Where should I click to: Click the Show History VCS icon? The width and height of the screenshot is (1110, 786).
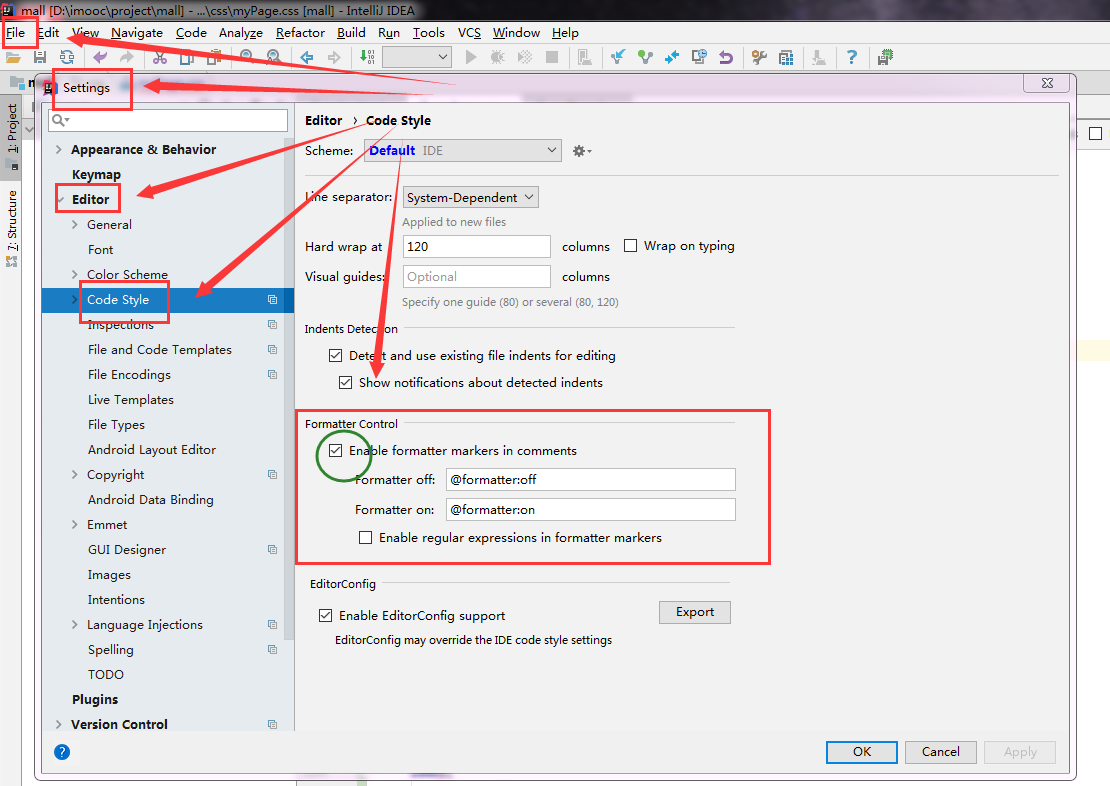click(x=699, y=57)
